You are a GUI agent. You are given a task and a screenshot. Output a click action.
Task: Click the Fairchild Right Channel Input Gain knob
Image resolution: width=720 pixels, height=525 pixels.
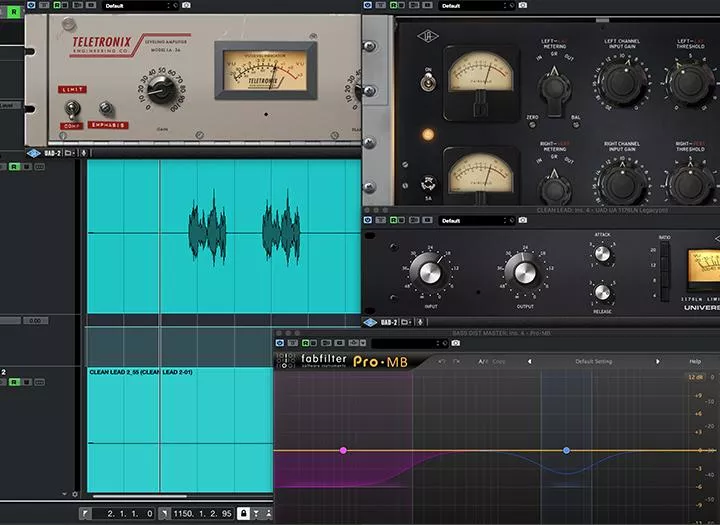621,185
